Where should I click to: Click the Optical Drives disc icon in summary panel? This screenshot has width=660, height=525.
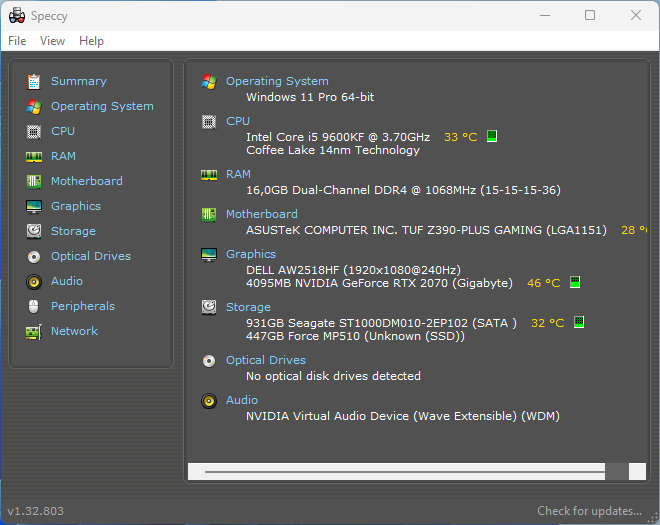tap(209, 361)
